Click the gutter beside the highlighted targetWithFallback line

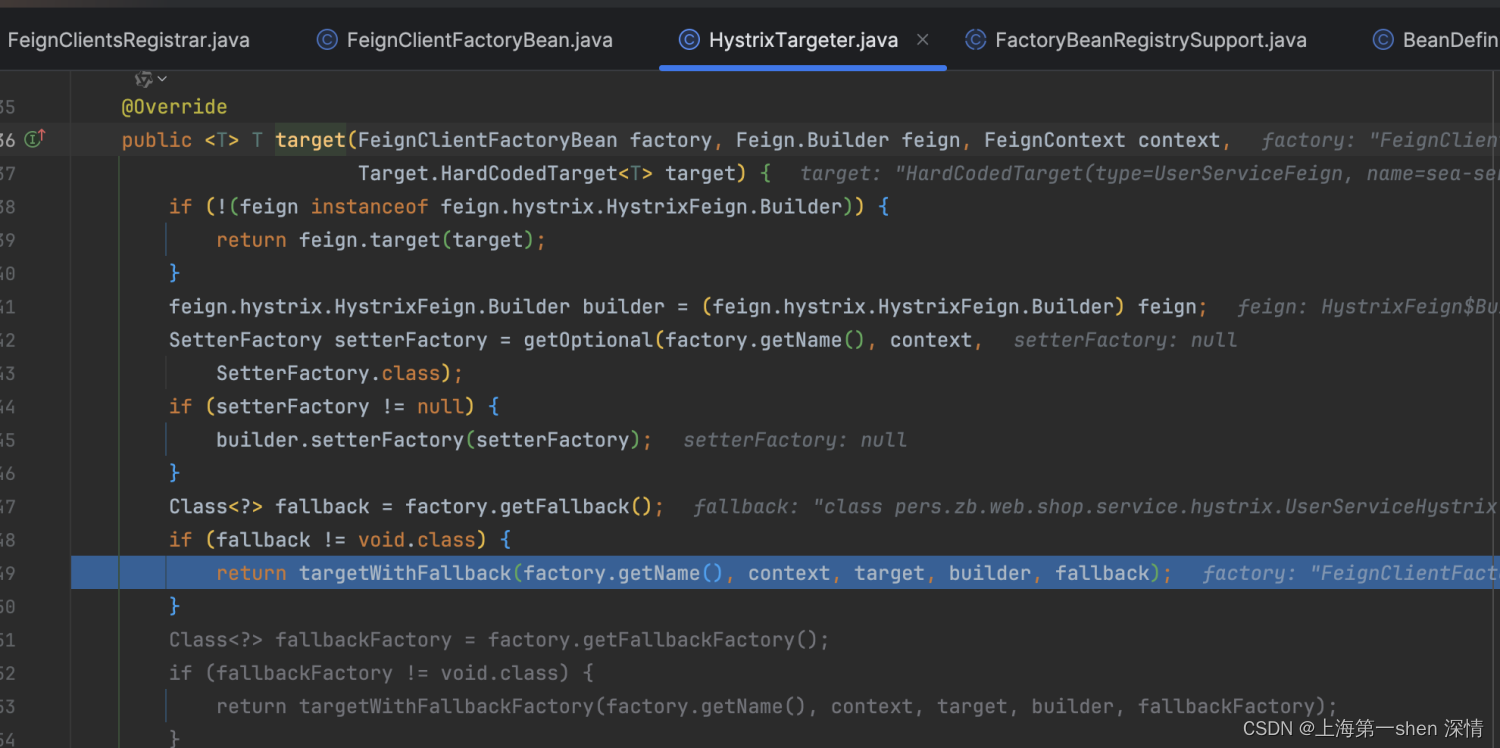(x=35, y=573)
